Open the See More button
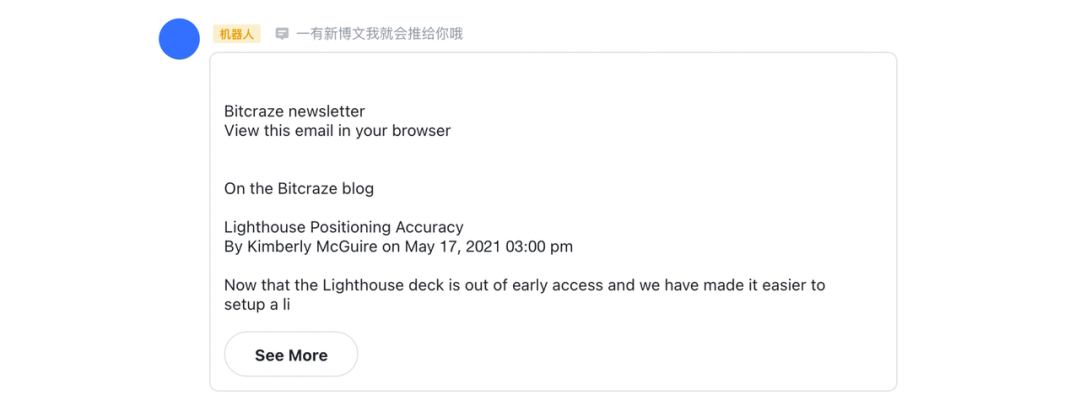Image resolution: width=1080 pixels, height=417 pixels. pos(291,355)
